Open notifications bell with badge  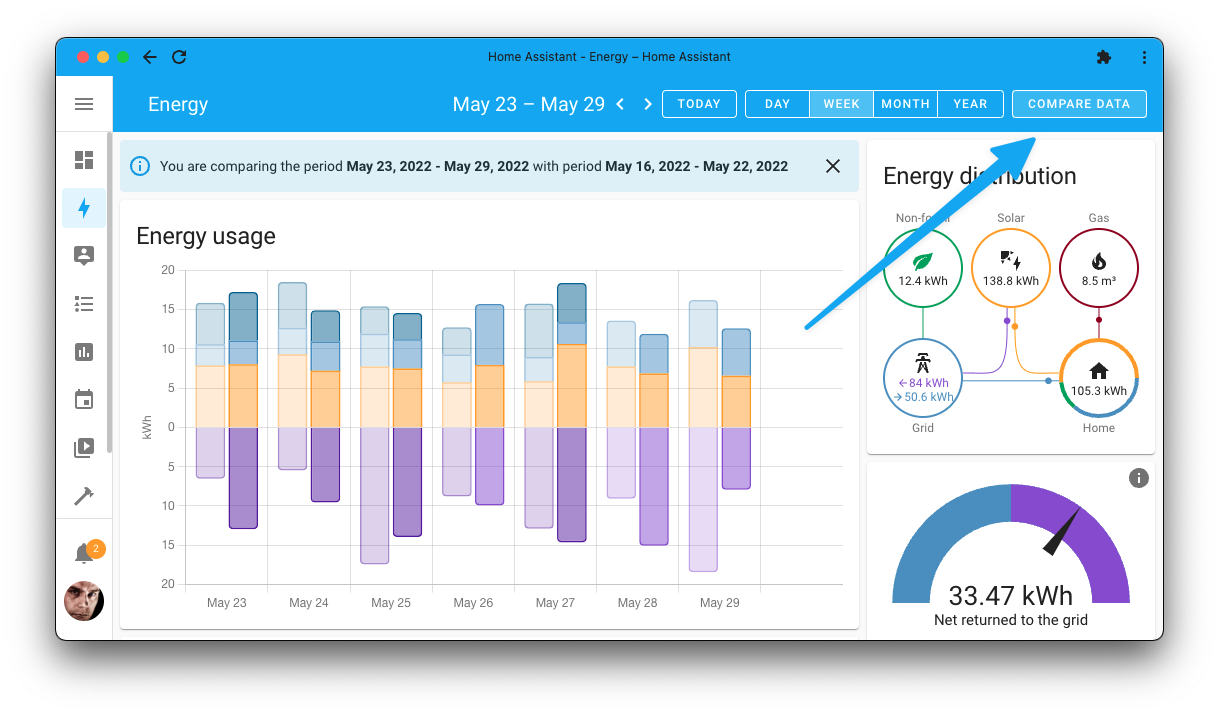(x=84, y=549)
